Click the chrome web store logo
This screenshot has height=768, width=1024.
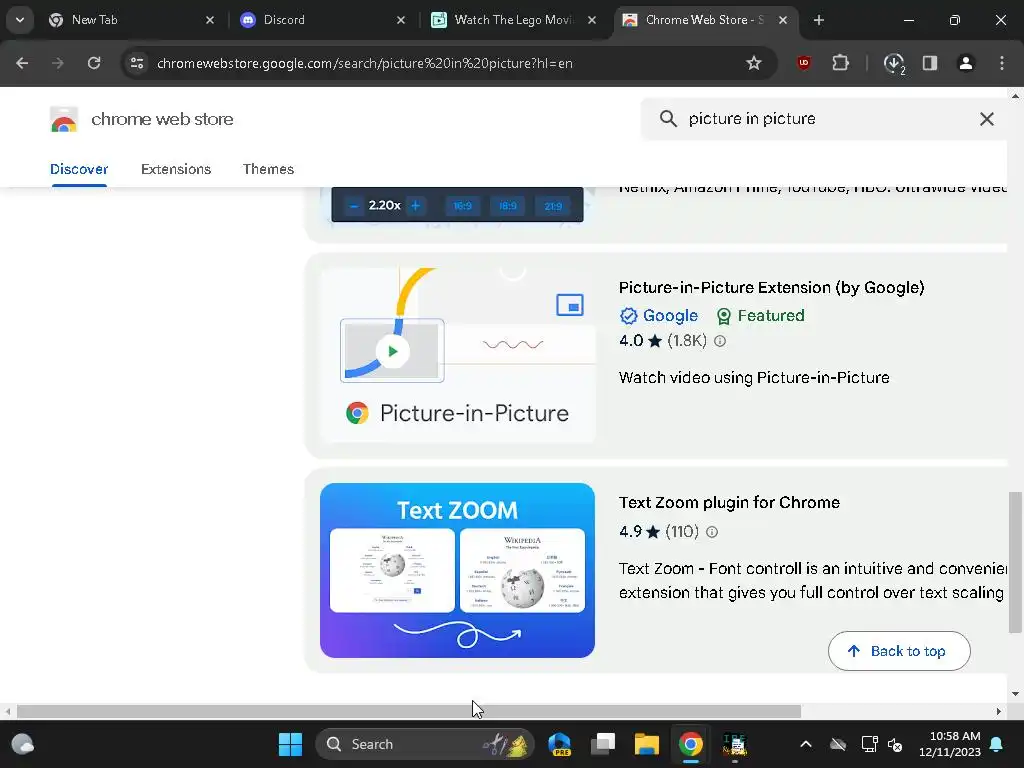point(142,120)
